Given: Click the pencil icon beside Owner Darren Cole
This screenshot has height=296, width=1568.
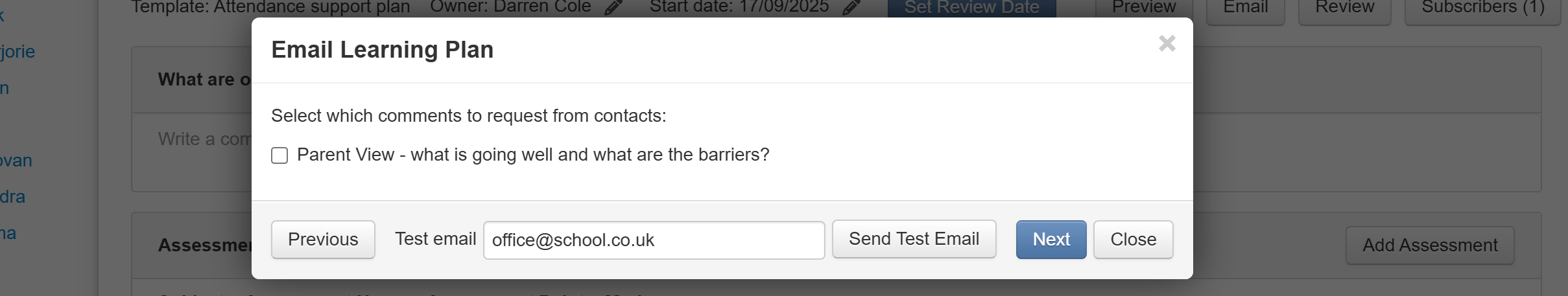Looking at the screenshot, I should [x=613, y=8].
